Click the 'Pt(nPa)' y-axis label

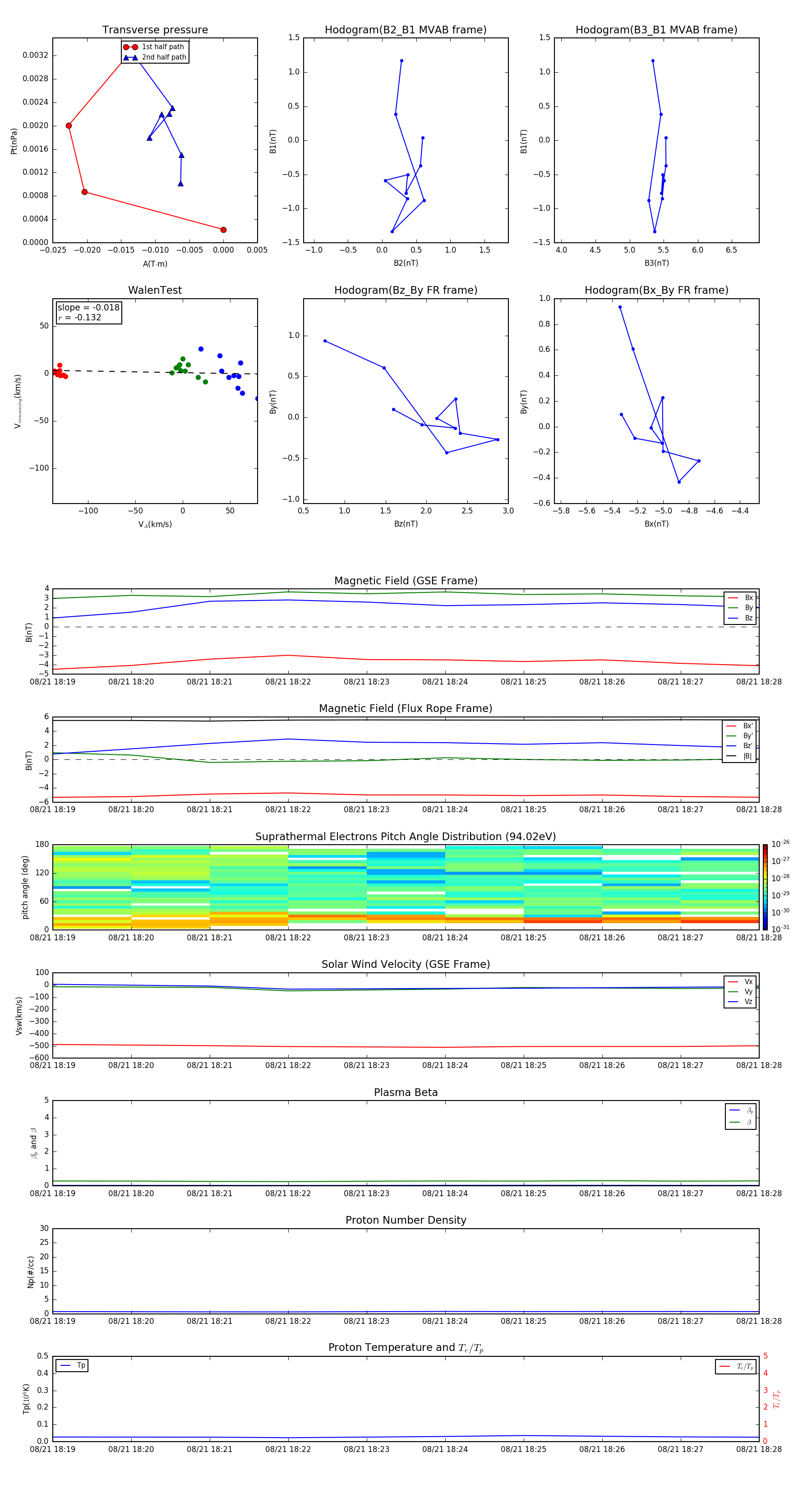[14, 140]
